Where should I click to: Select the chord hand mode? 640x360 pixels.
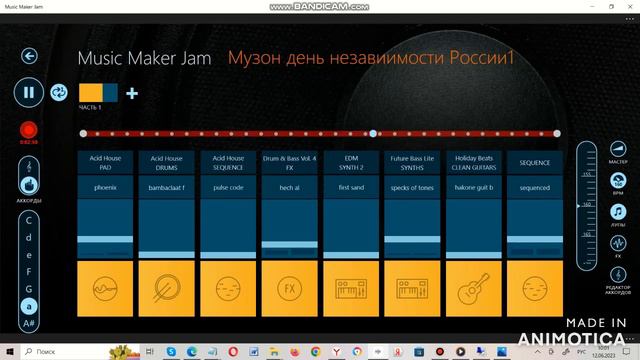point(29,185)
